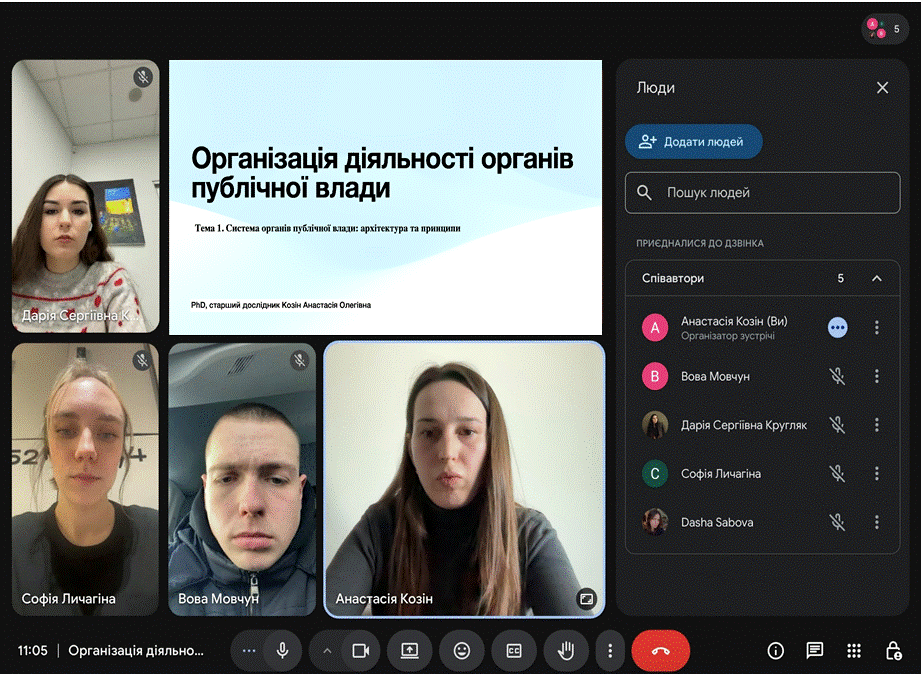Image resolution: width=921 pixels, height=674 pixels.
Task: Click the Софія Личагіна name in list
Action: [721, 474]
